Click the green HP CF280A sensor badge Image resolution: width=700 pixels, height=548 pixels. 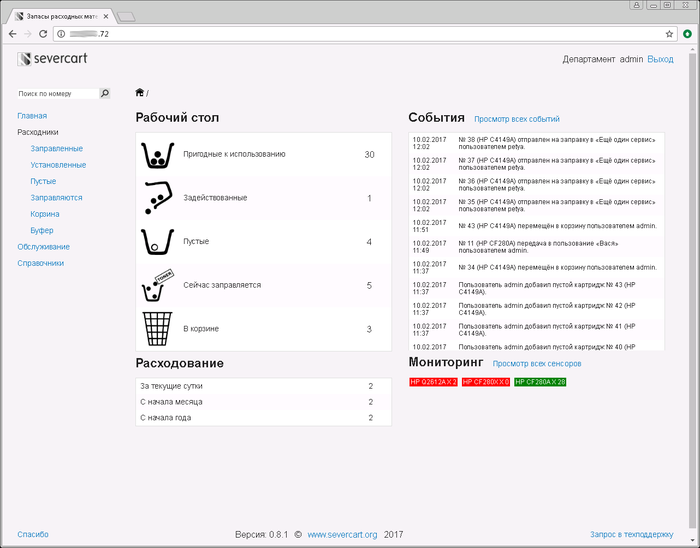pyautogui.click(x=540, y=382)
